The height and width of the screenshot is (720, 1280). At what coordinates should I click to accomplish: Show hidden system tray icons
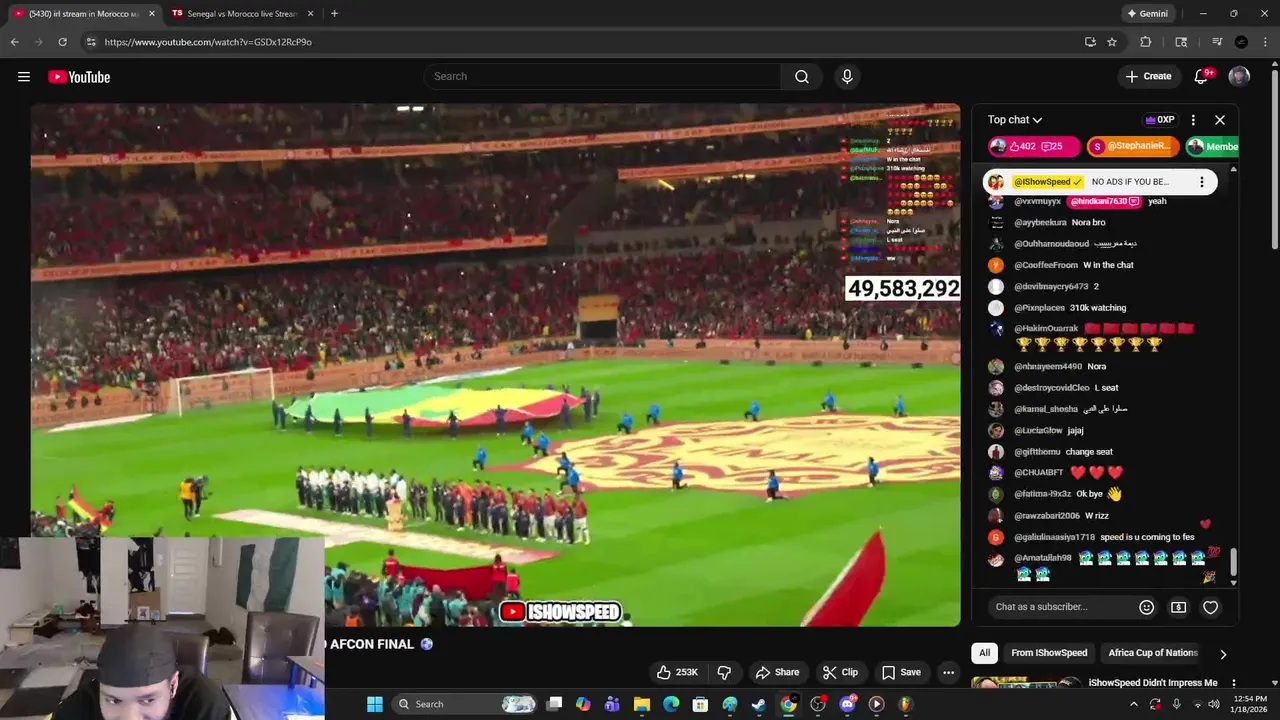[1134, 704]
